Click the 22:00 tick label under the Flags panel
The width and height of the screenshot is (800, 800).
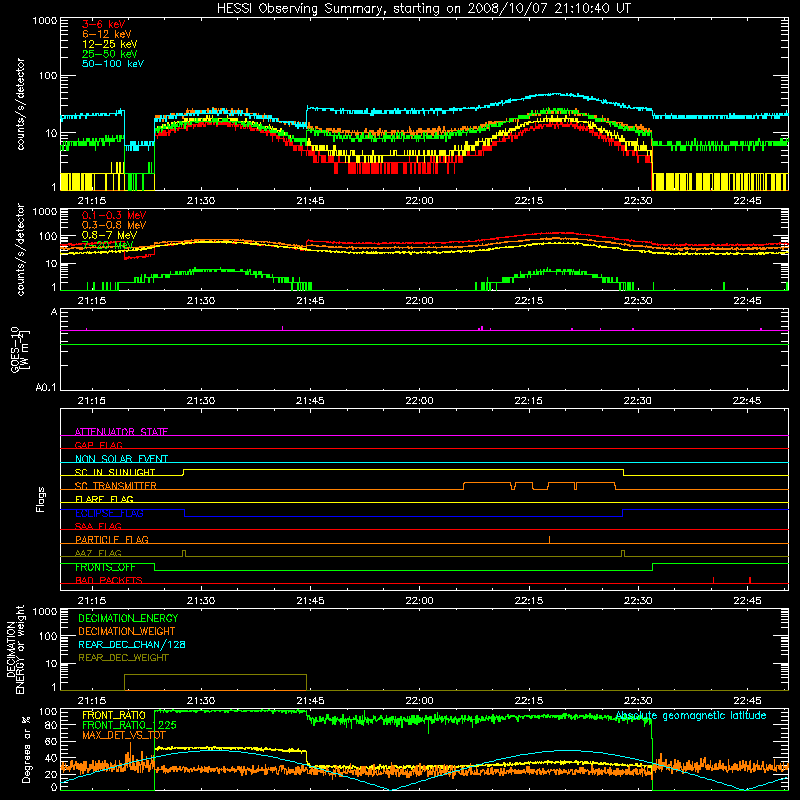click(419, 601)
